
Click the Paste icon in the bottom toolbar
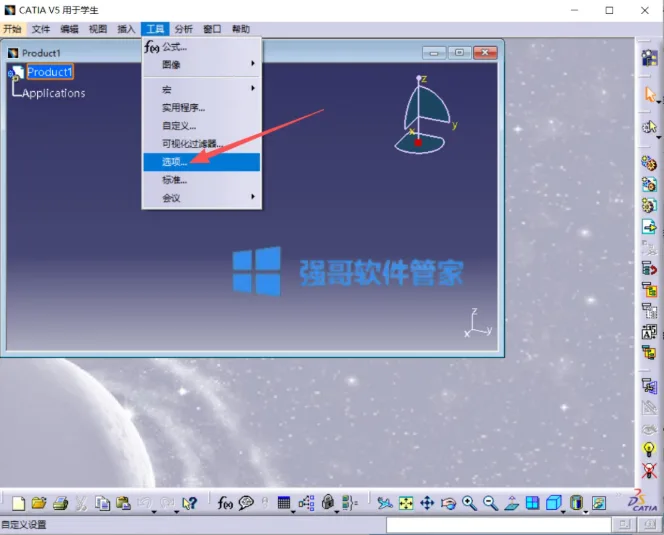[123, 503]
